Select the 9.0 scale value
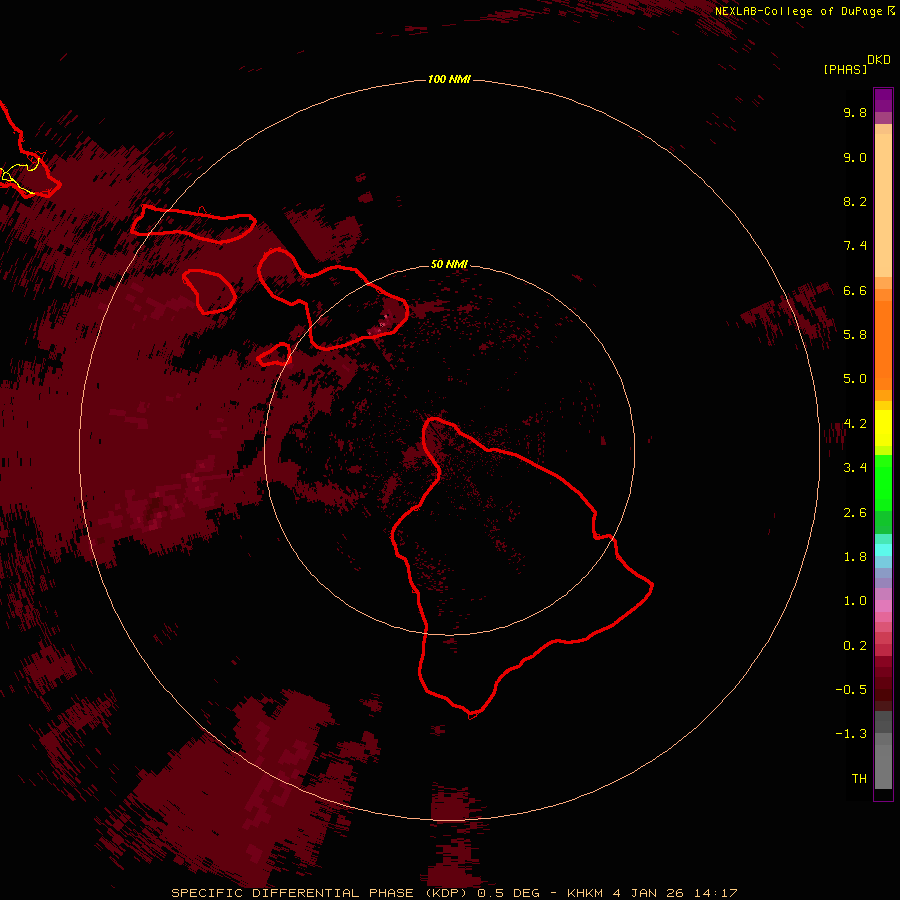This screenshot has width=900, height=900. coord(855,157)
